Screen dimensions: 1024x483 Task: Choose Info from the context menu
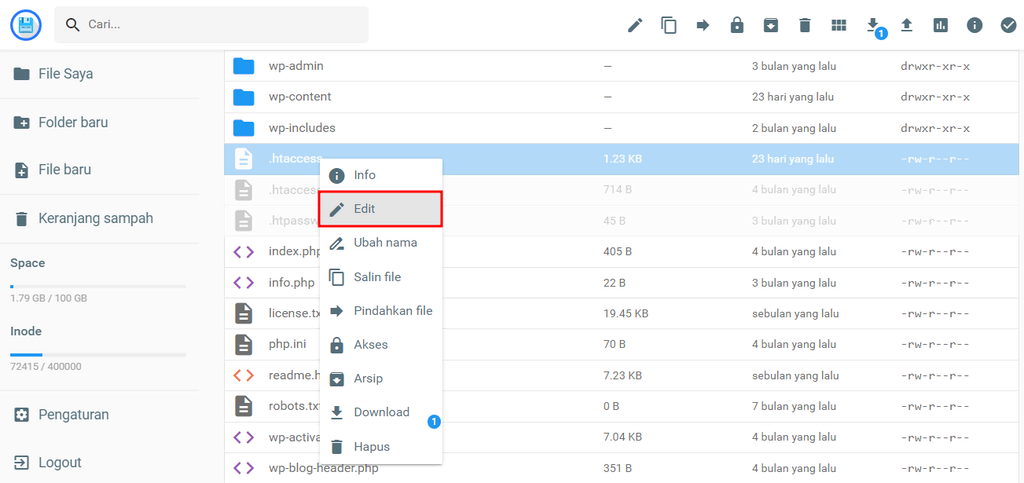(381, 175)
